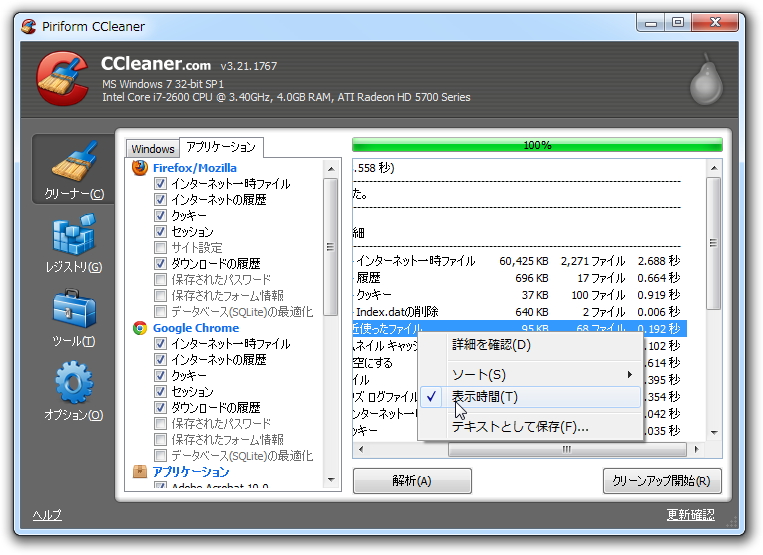Choose 詳細を確認(D) in context menu

point(530,345)
